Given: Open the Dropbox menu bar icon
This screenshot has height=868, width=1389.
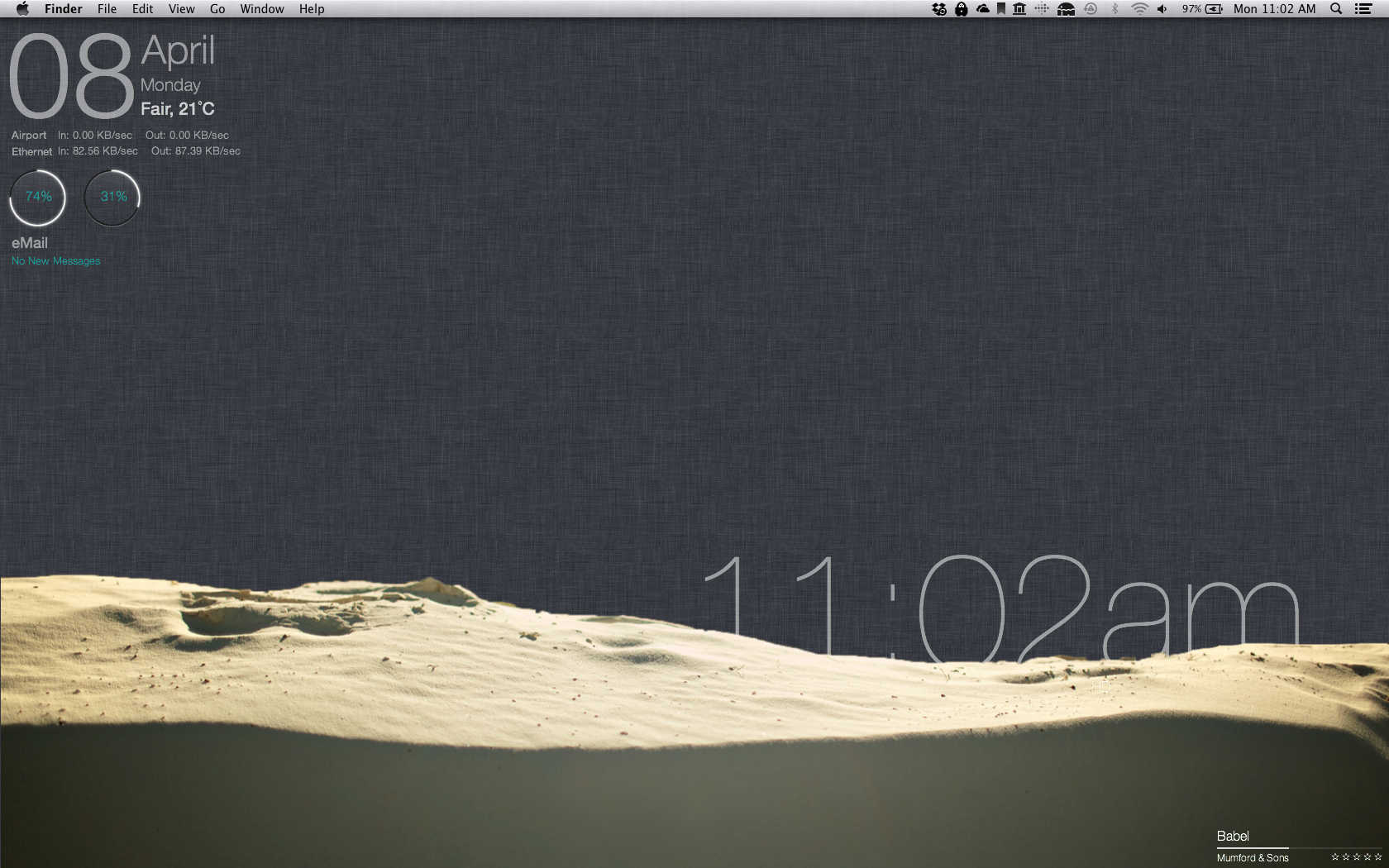Looking at the screenshot, I should 939,9.
